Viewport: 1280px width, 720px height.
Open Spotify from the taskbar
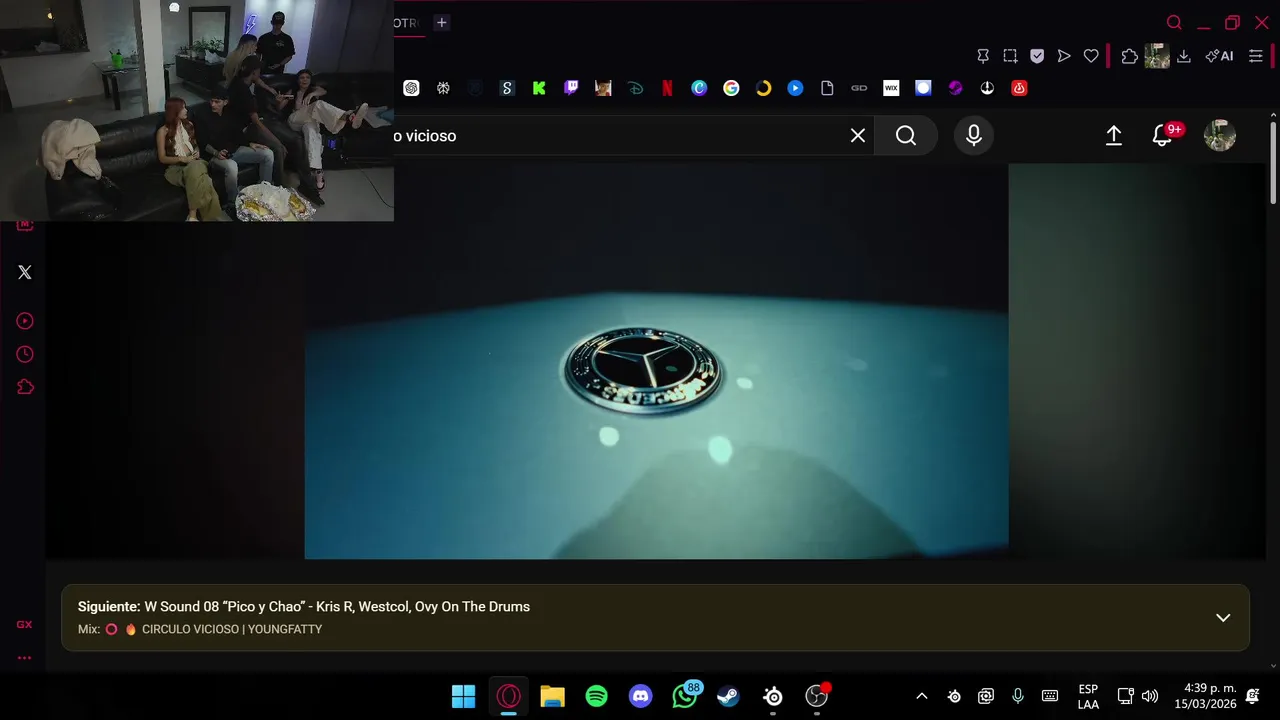click(x=596, y=696)
